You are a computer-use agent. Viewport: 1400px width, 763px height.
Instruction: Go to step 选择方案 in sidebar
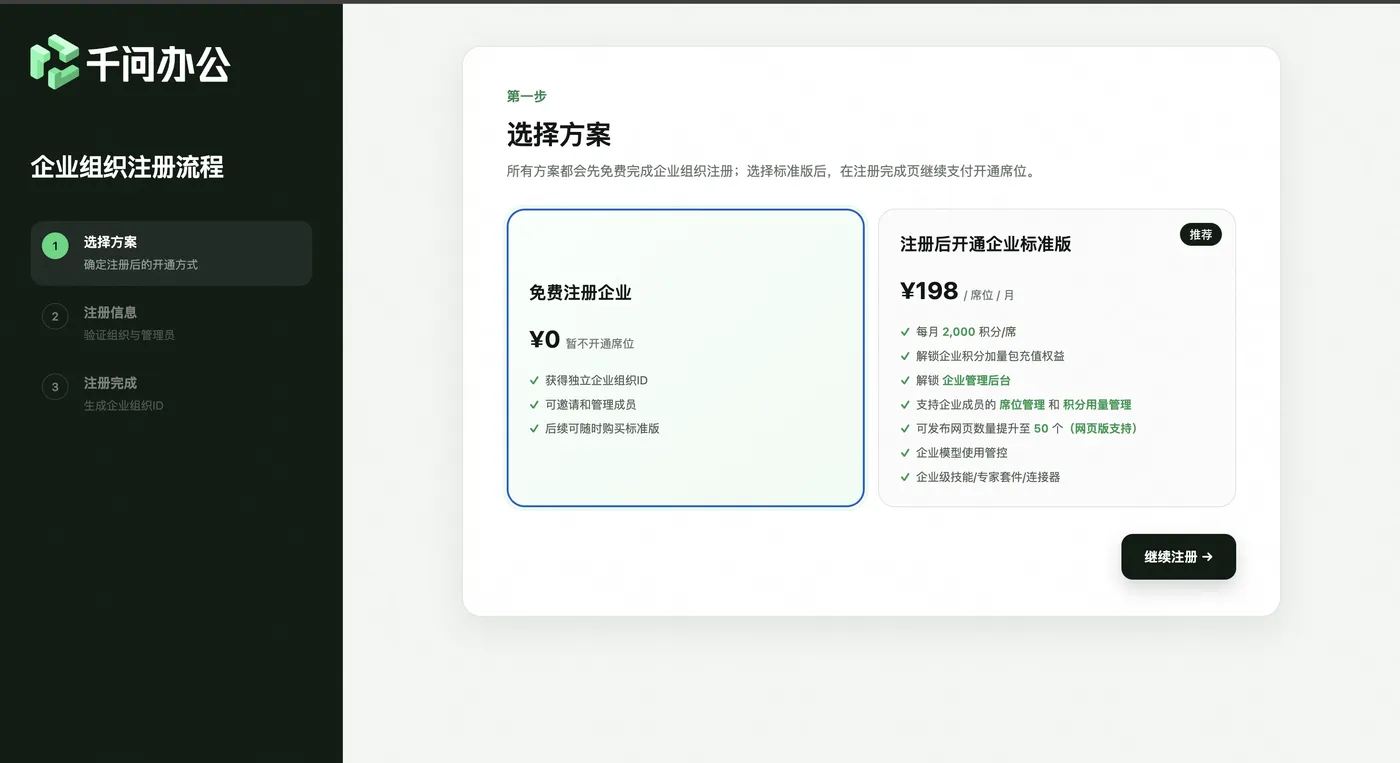click(x=171, y=253)
